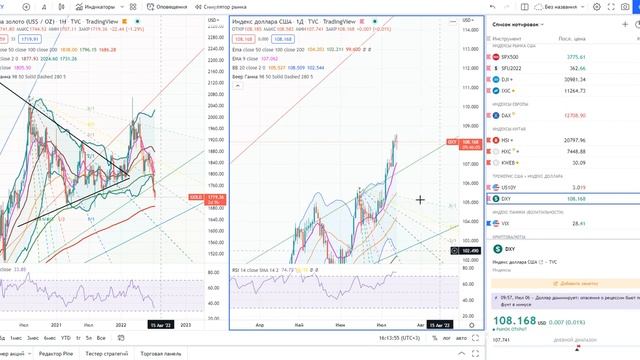Click flag marker next to SPX500
The width and height of the screenshot is (640, 360).
point(488,57)
